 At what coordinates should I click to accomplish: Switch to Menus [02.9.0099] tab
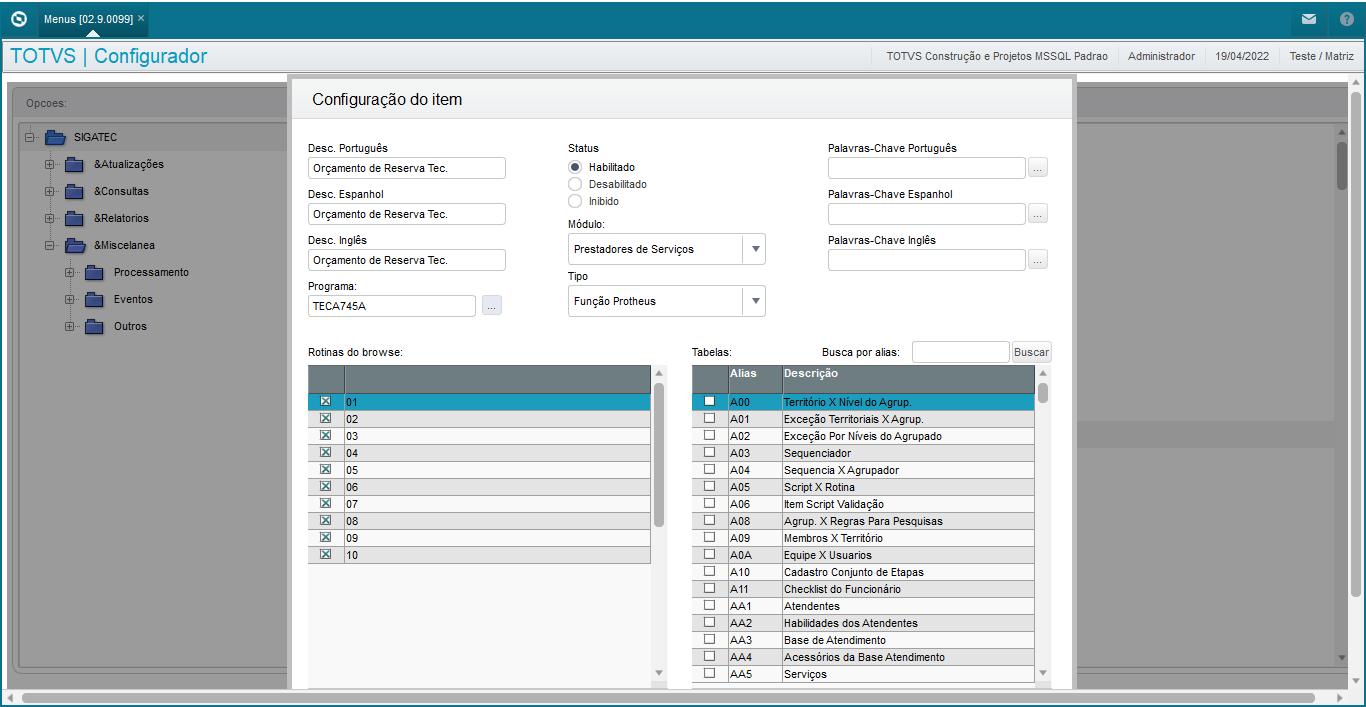coord(87,19)
